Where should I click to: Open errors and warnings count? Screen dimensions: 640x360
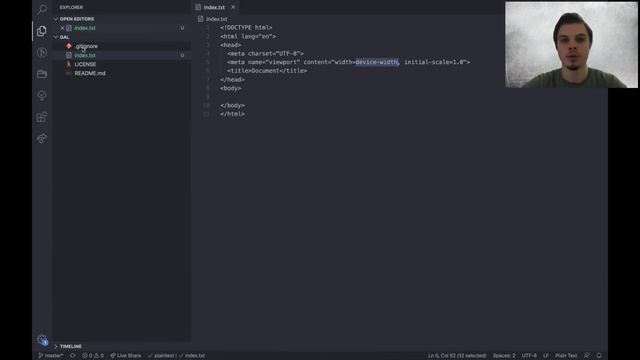point(93,356)
